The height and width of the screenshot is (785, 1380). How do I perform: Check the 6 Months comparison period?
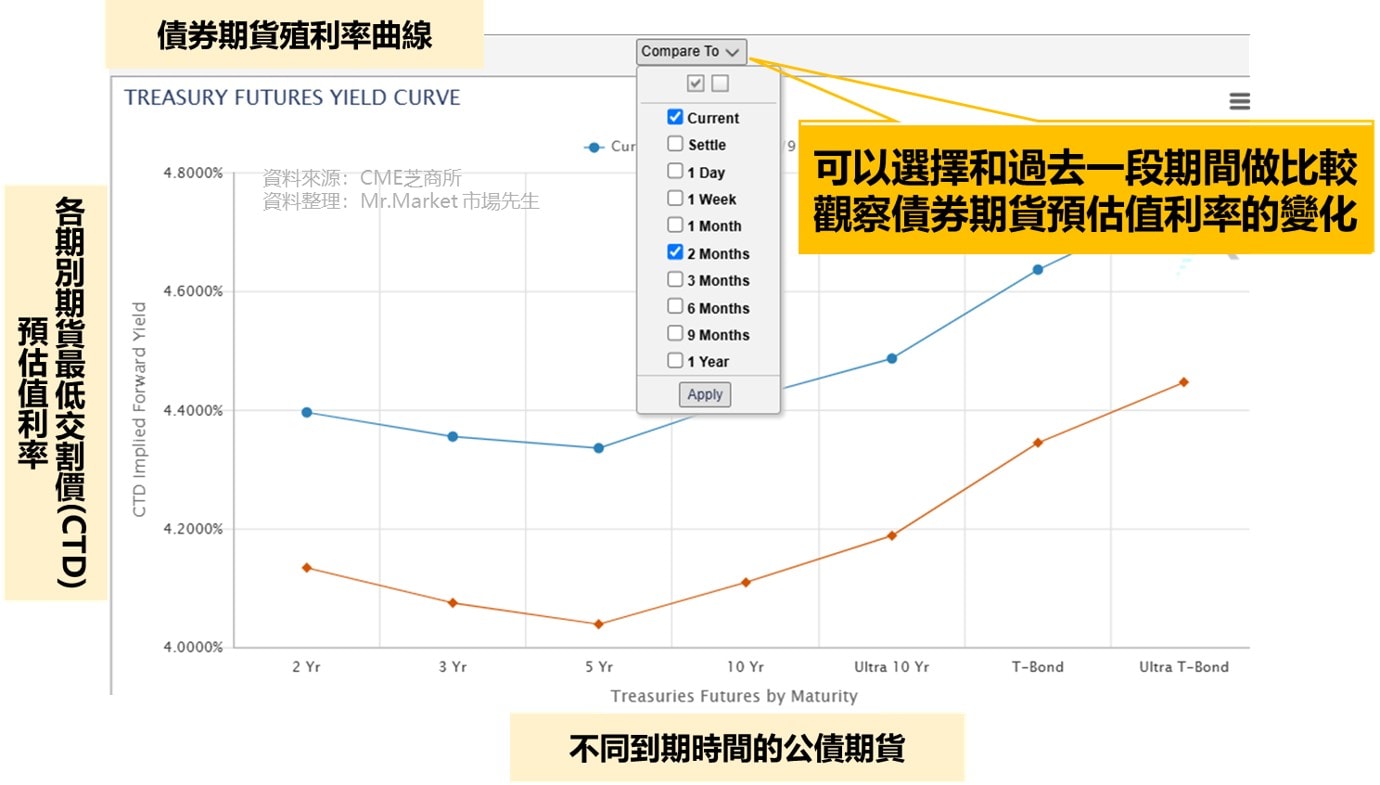coord(675,307)
